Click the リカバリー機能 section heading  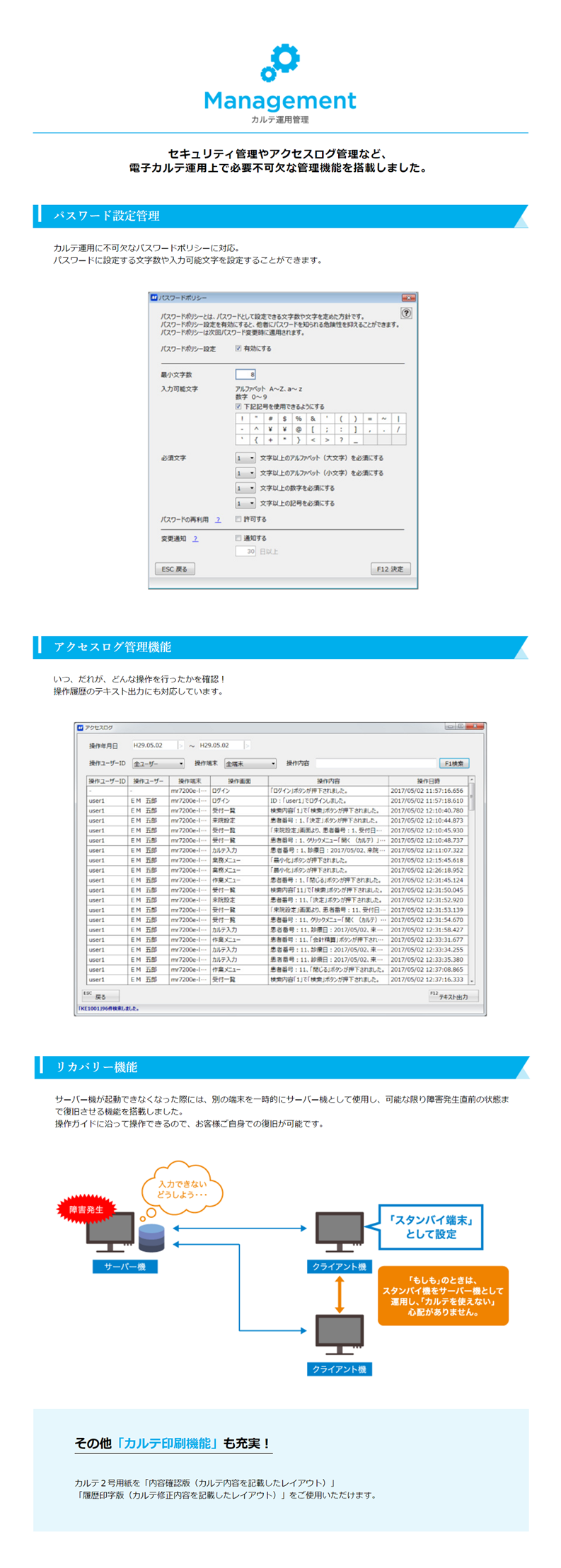(x=96, y=1067)
